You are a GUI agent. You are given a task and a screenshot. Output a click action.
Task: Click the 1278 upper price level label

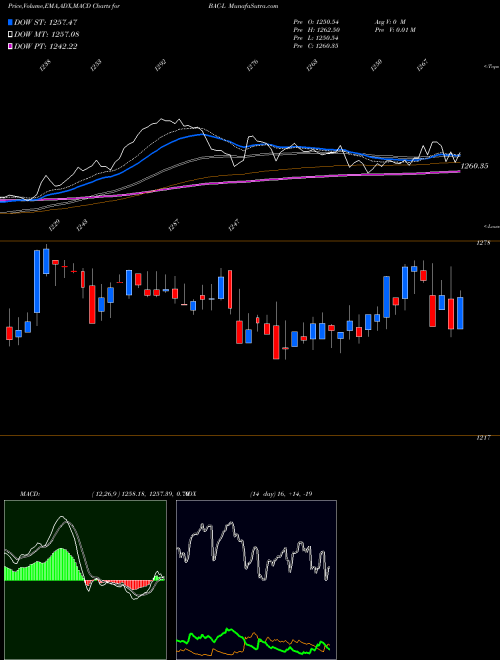coord(484,243)
